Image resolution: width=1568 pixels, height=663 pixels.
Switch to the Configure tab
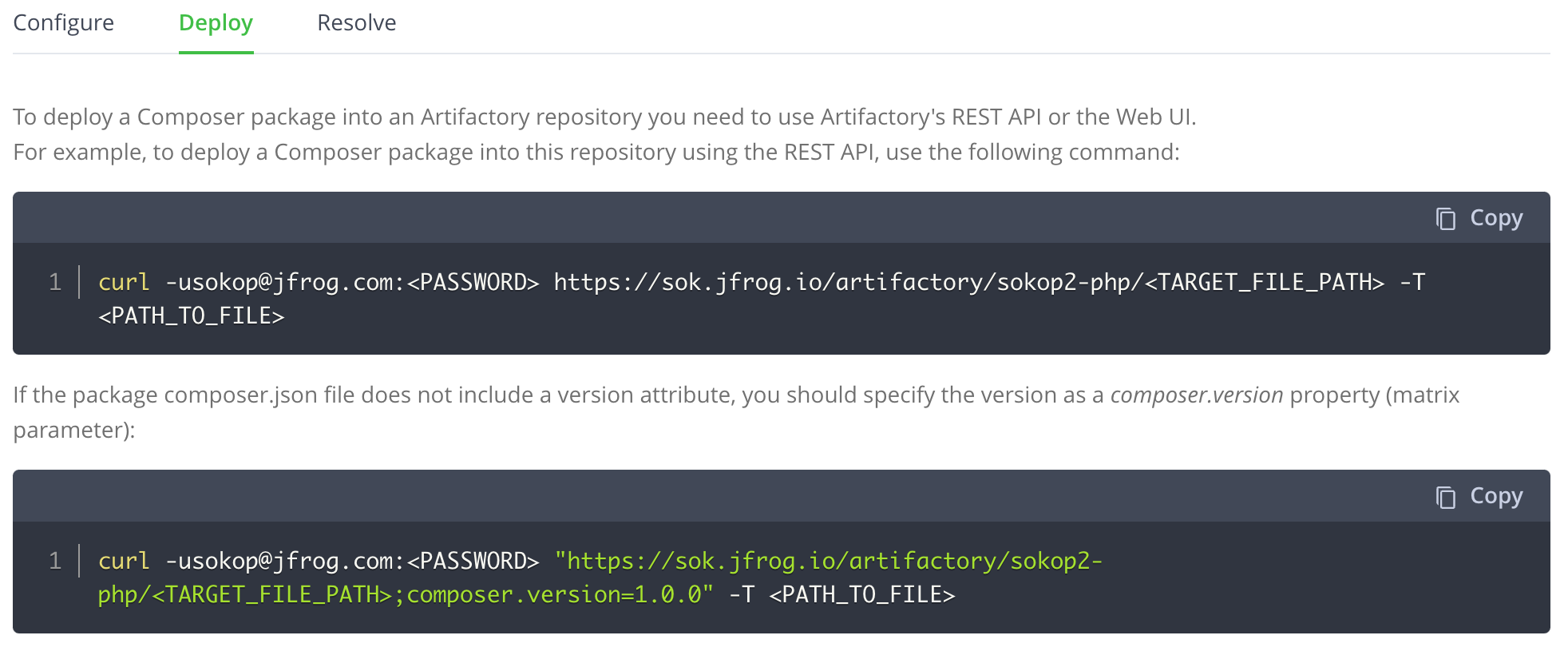pyautogui.click(x=64, y=23)
